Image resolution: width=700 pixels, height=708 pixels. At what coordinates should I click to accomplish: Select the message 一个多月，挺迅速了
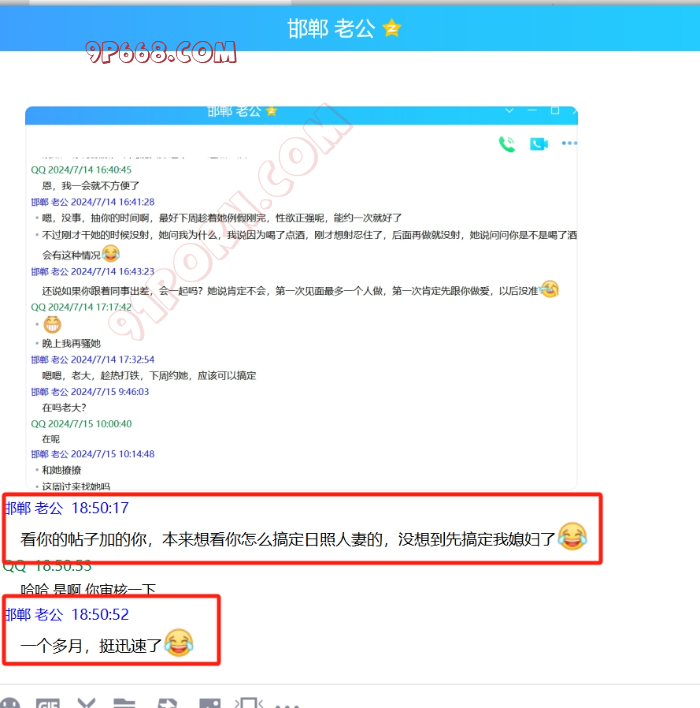pos(90,646)
